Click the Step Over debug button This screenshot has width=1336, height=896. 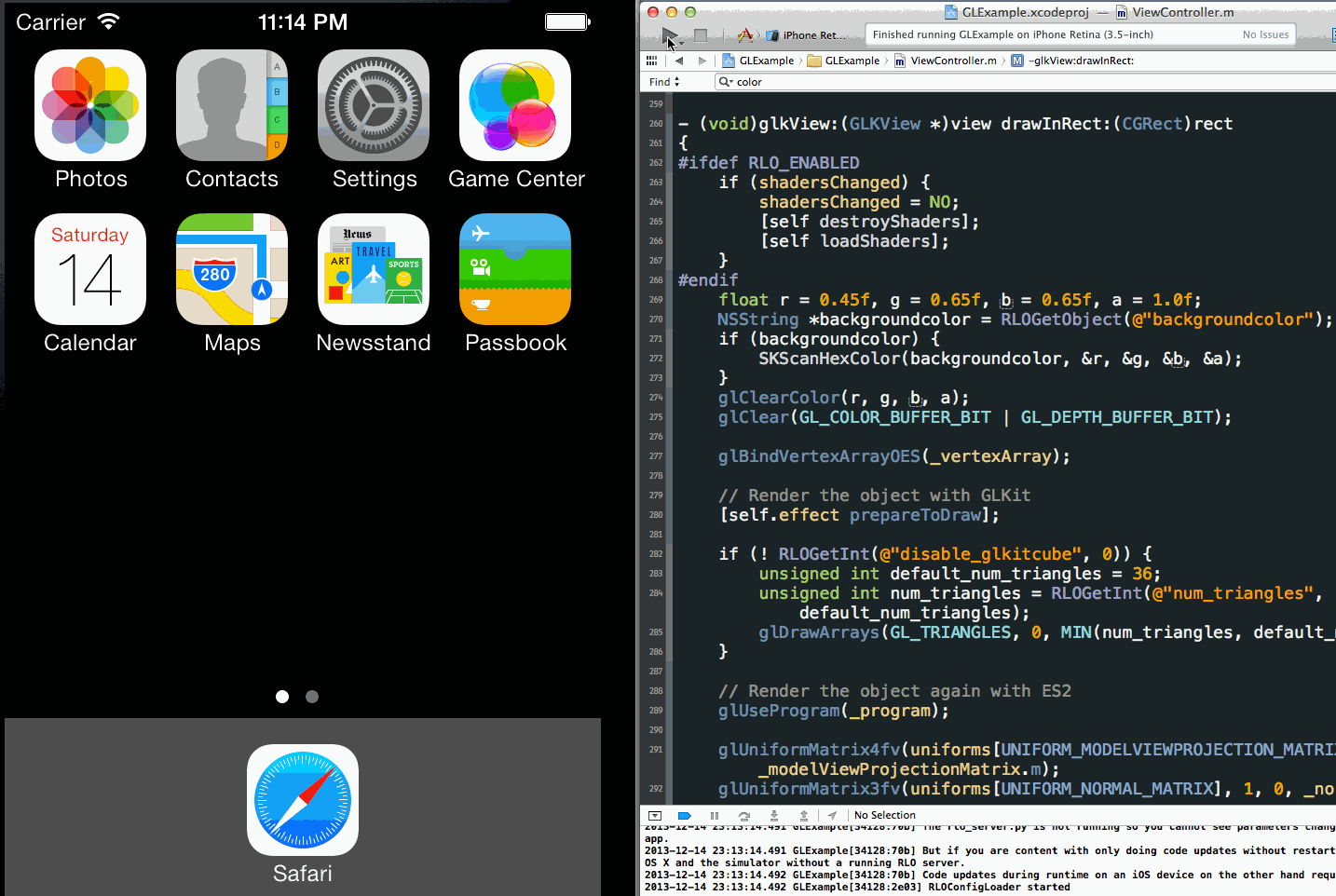point(744,815)
